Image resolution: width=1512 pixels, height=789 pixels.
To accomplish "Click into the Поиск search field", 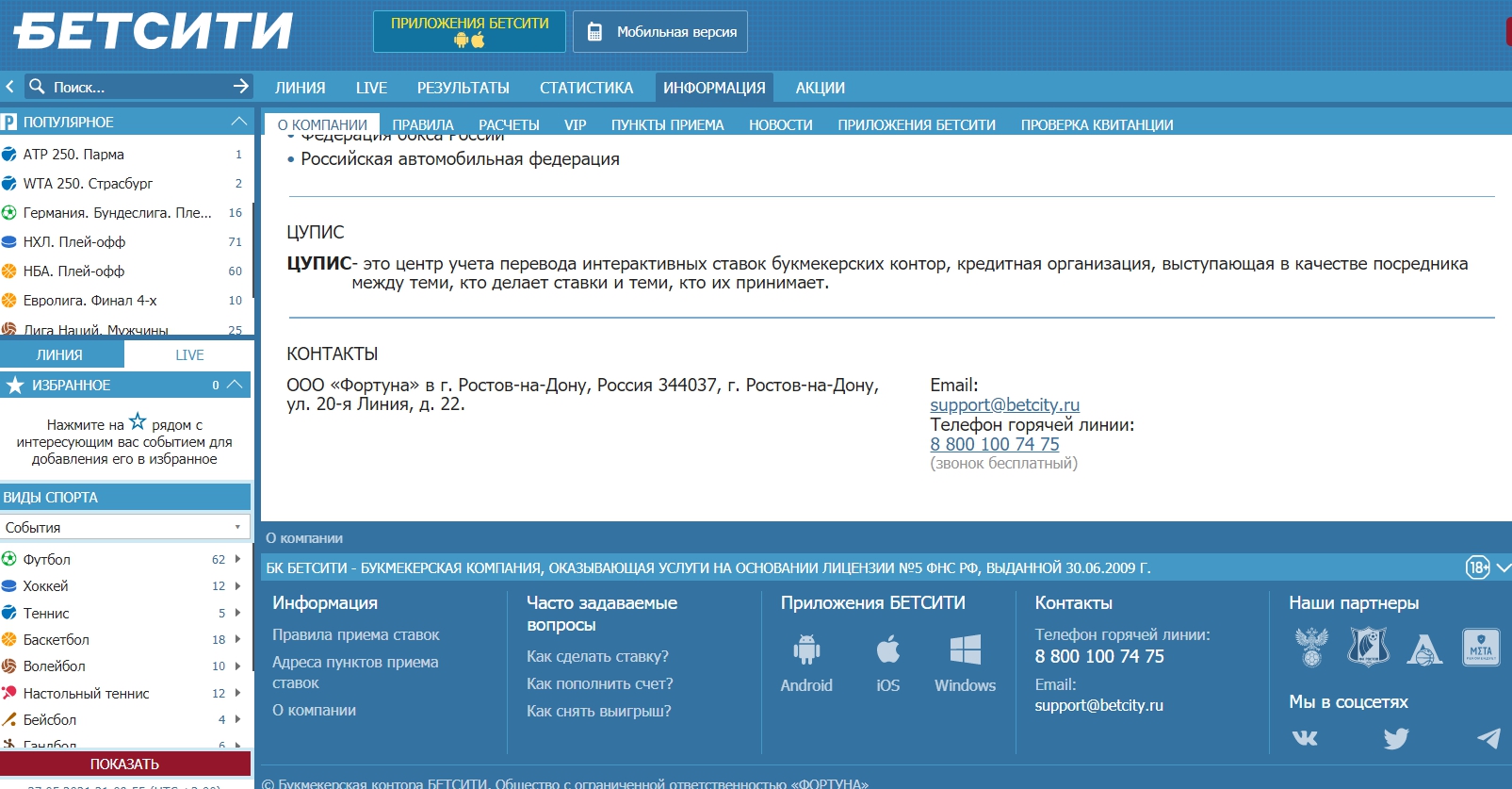I will pyautogui.click(x=132, y=87).
